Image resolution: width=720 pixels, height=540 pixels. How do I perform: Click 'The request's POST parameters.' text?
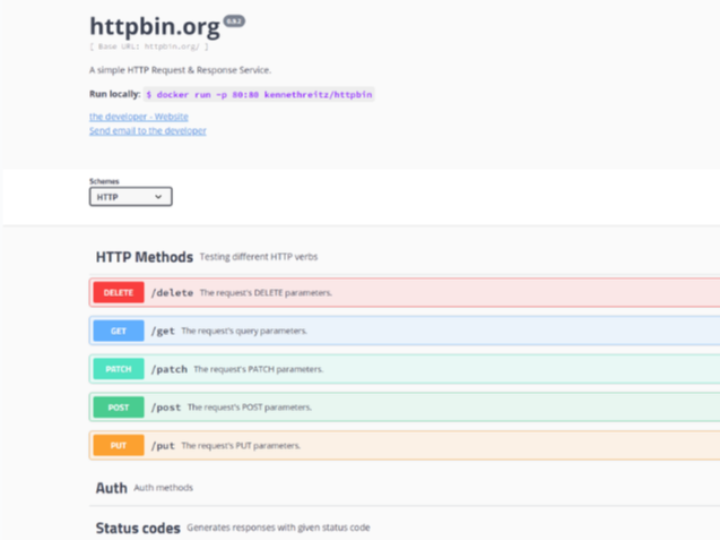pos(249,407)
